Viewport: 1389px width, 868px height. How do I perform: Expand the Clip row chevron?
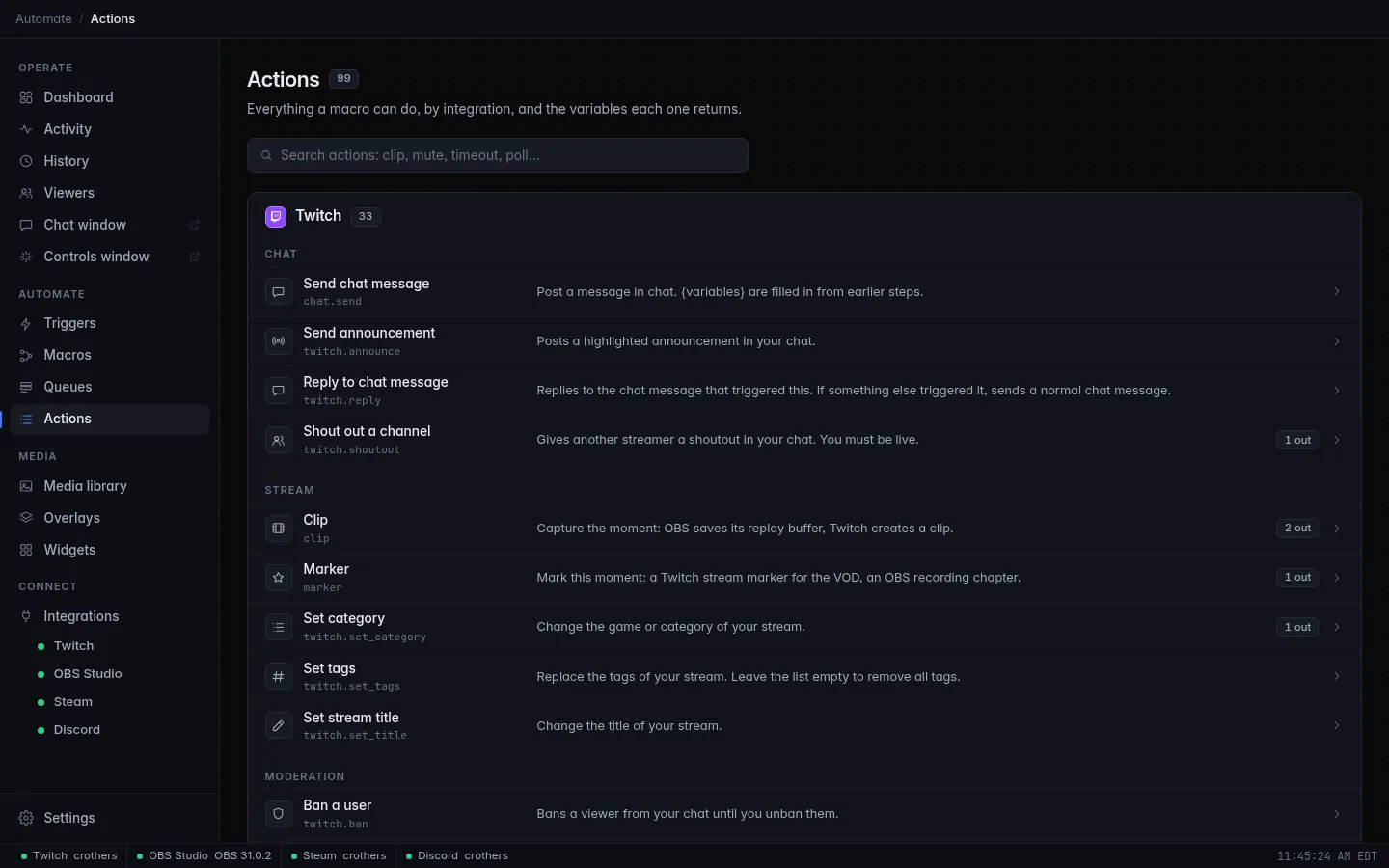[x=1337, y=529]
